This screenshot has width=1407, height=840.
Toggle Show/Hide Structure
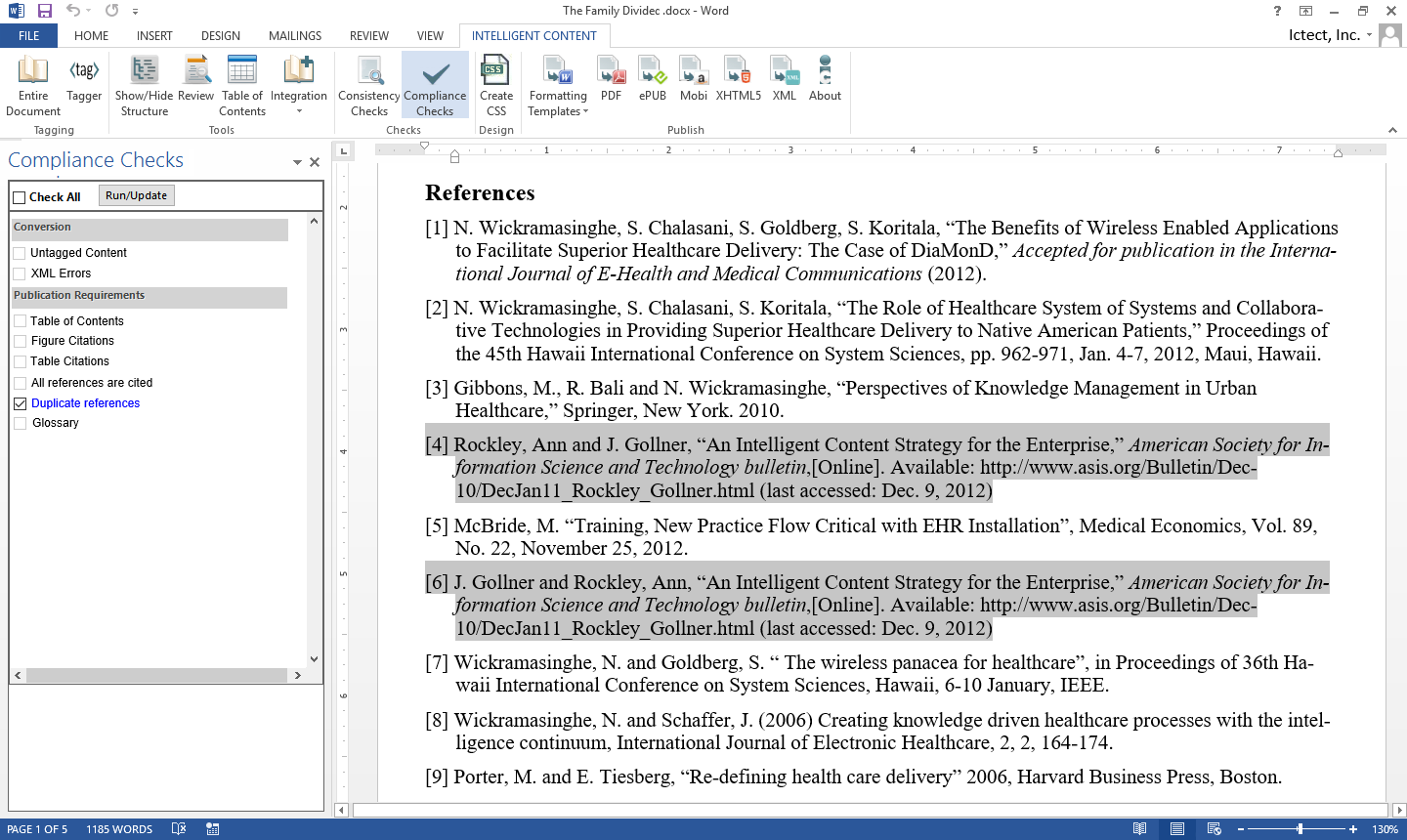click(144, 85)
